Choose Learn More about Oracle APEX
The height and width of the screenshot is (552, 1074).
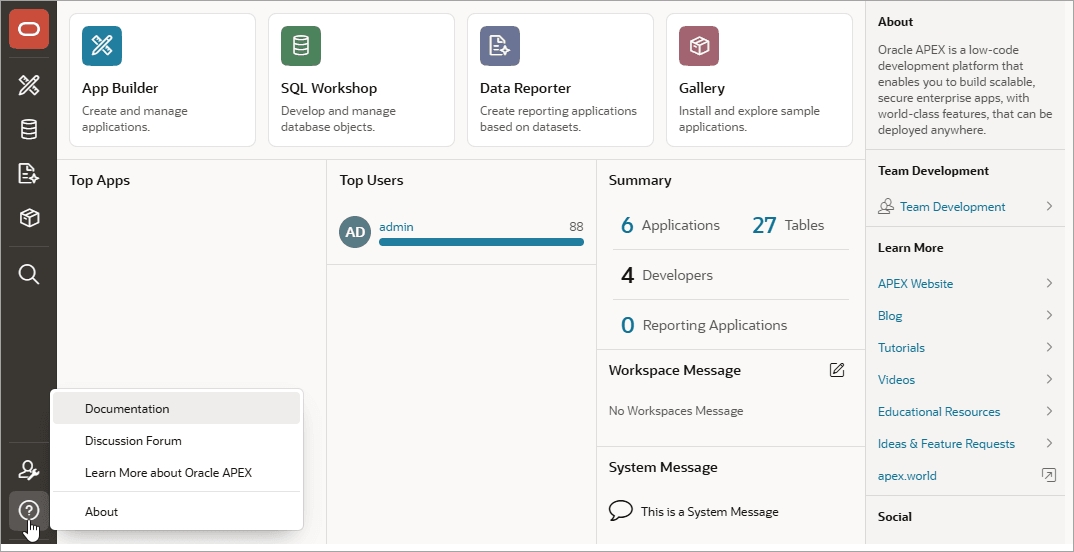(177, 473)
